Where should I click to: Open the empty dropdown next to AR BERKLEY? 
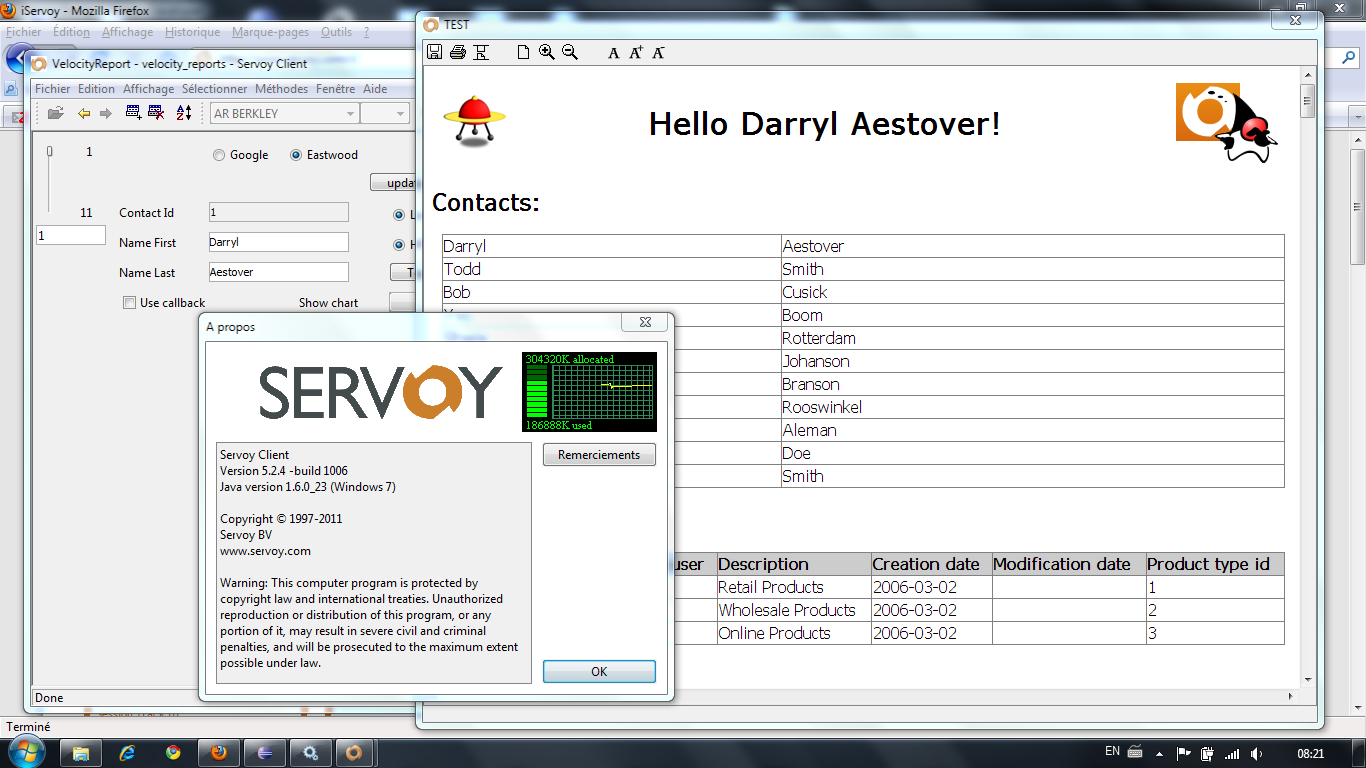(385, 114)
